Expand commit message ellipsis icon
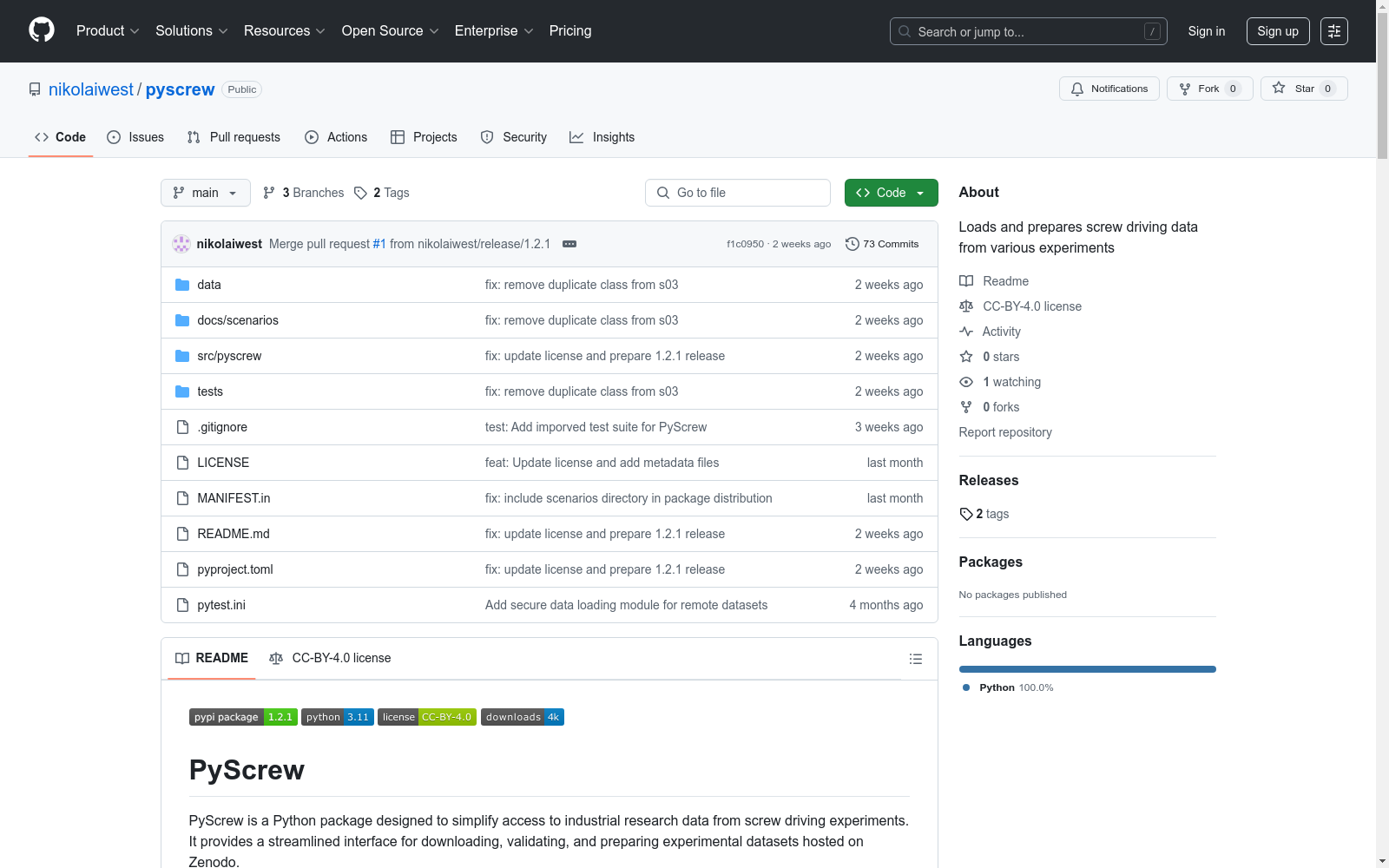The width and height of the screenshot is (1389, 868). (x=569, y=244)
